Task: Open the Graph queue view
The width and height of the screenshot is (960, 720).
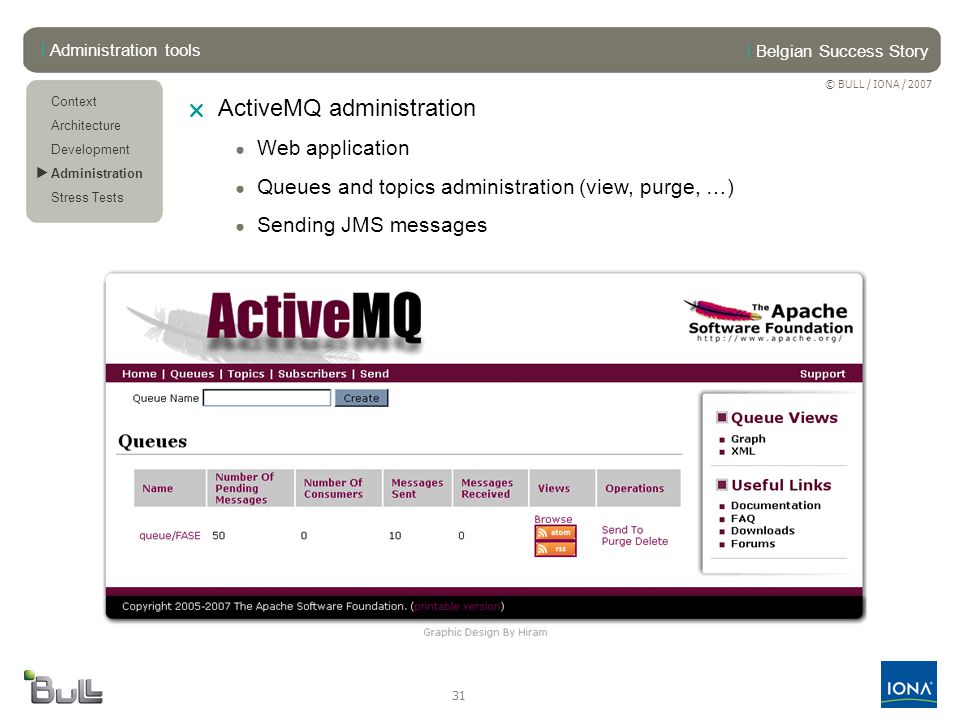Action: coord(748,439)
